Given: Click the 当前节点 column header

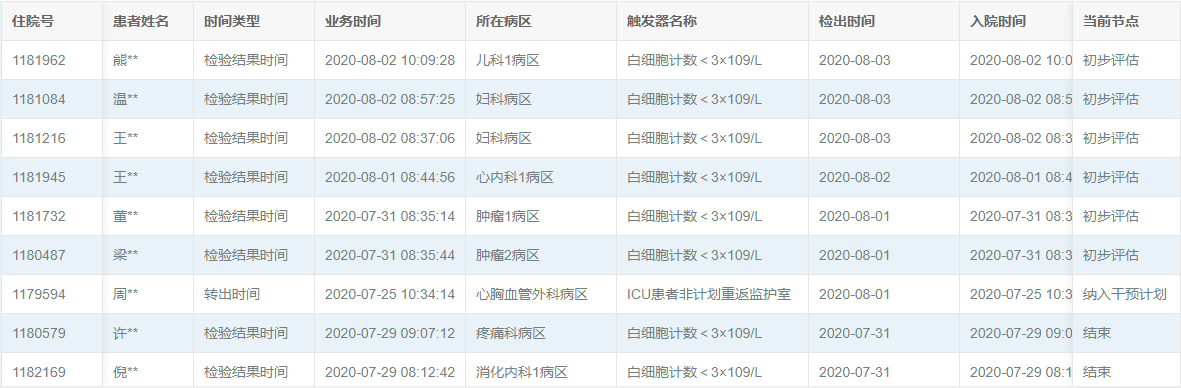Looking at the screenshot, I should [x=1110, y=21].
